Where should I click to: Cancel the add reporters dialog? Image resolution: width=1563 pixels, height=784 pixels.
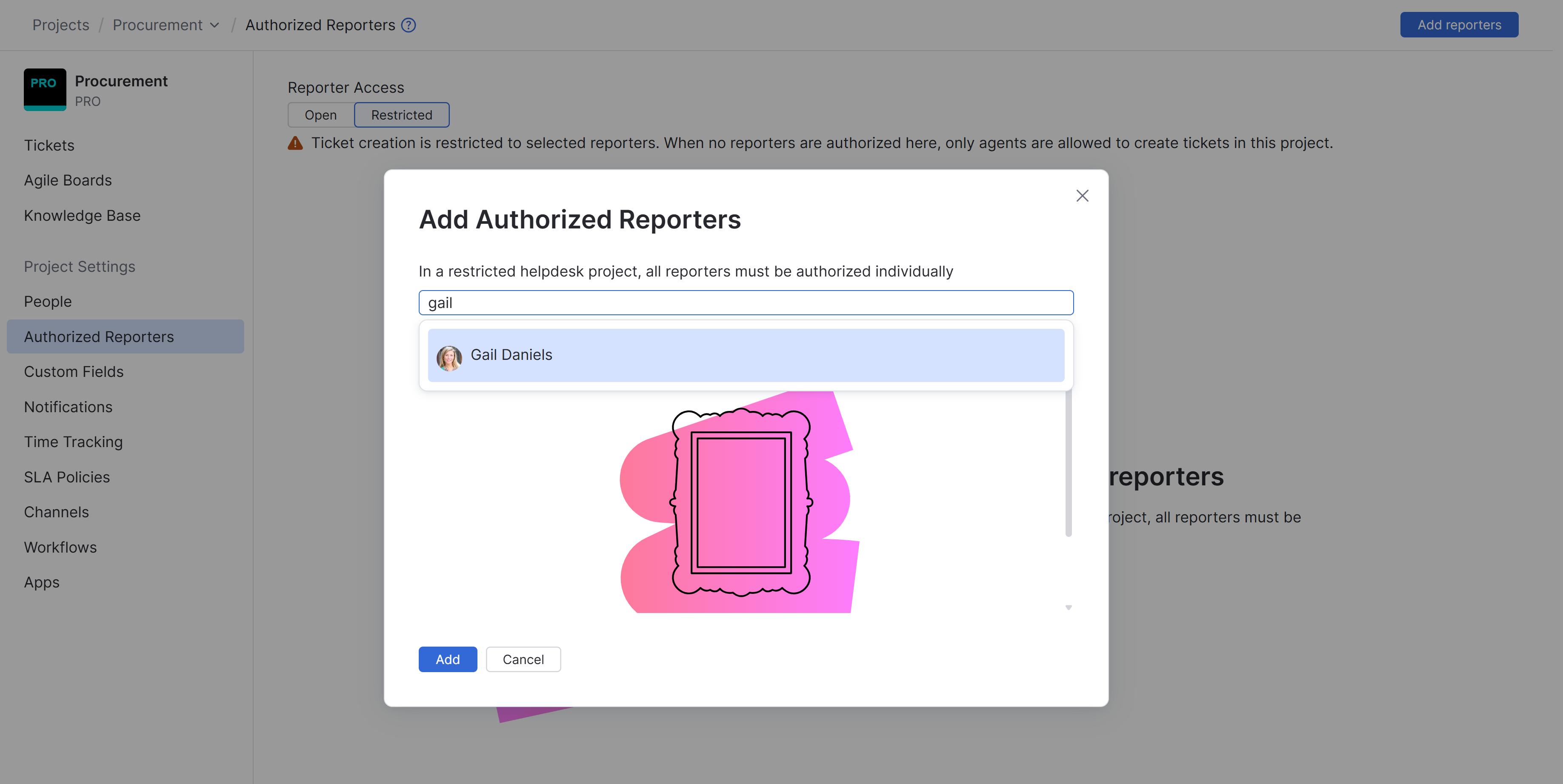[x=523, y=659]
